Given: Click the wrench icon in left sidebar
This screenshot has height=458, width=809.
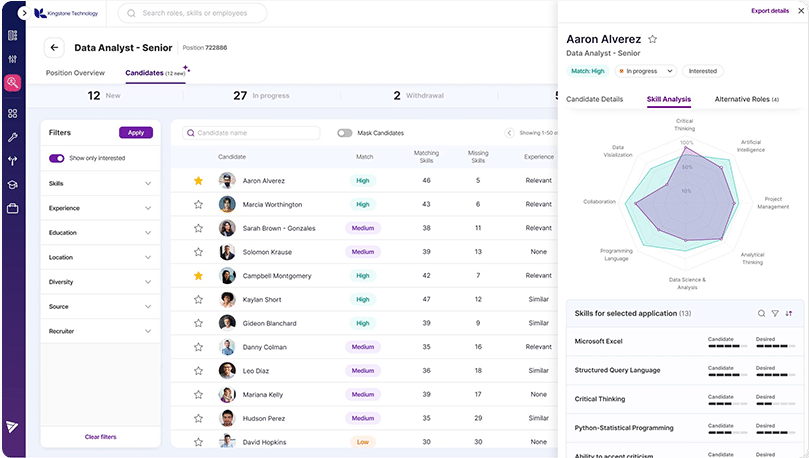Looking at the screenshot, I should click(x=12, y=137).
